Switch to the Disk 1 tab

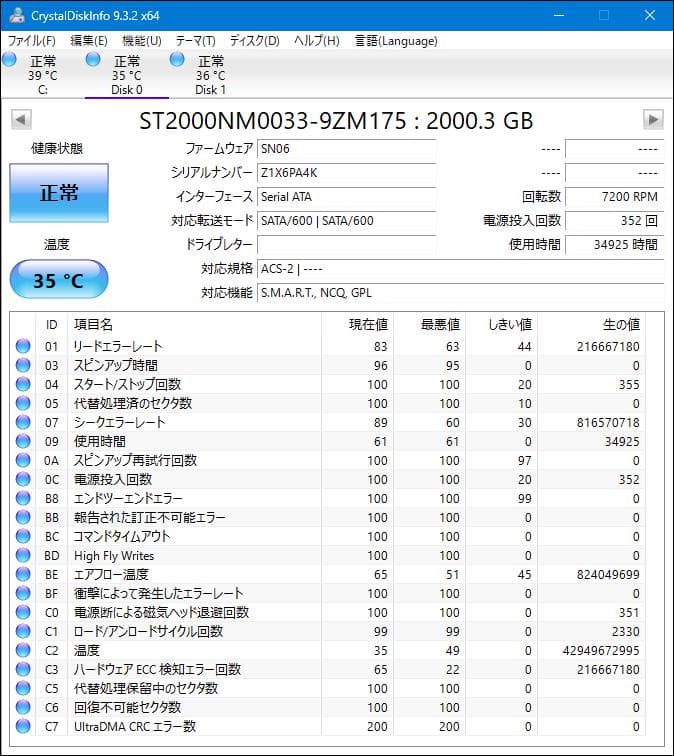[211, 75]
